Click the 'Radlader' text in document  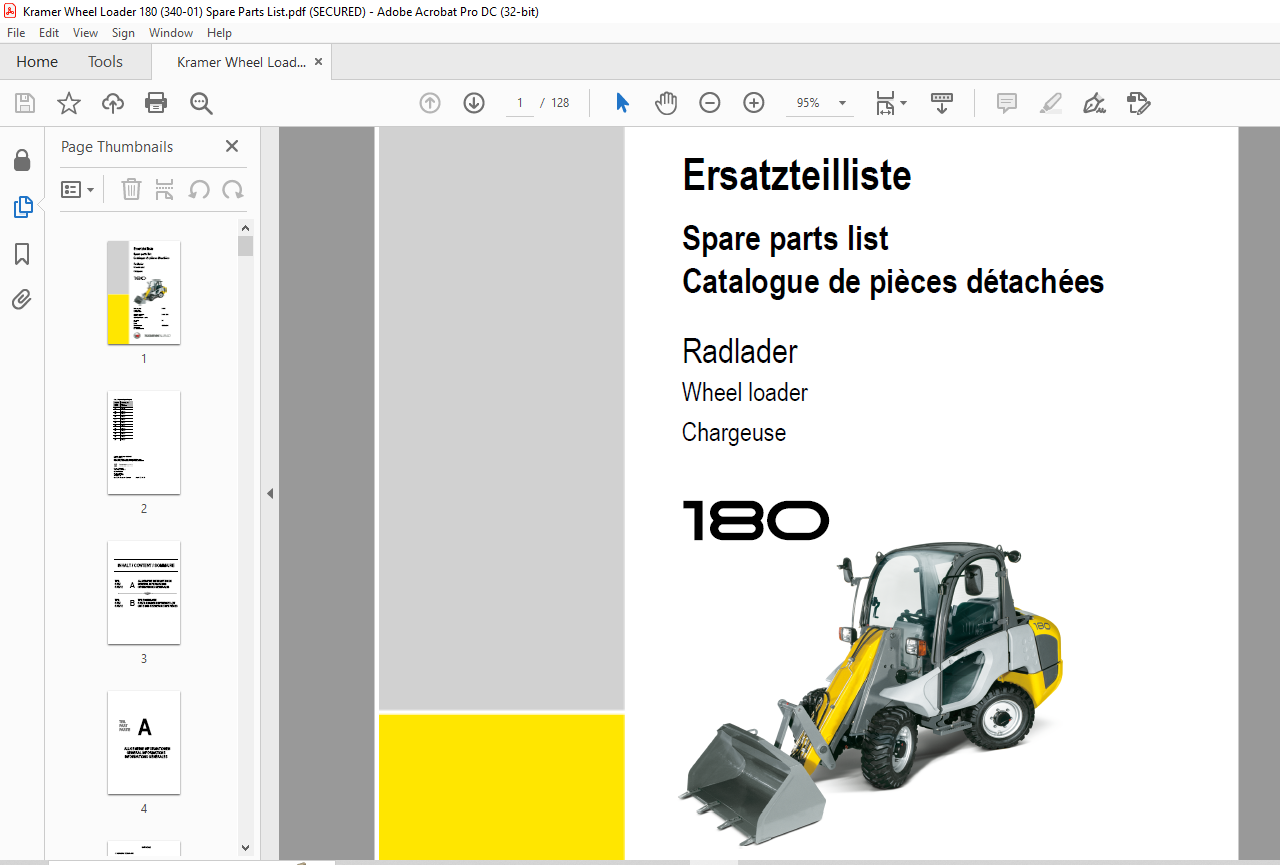pyautogui.click(x=740, y=352)
